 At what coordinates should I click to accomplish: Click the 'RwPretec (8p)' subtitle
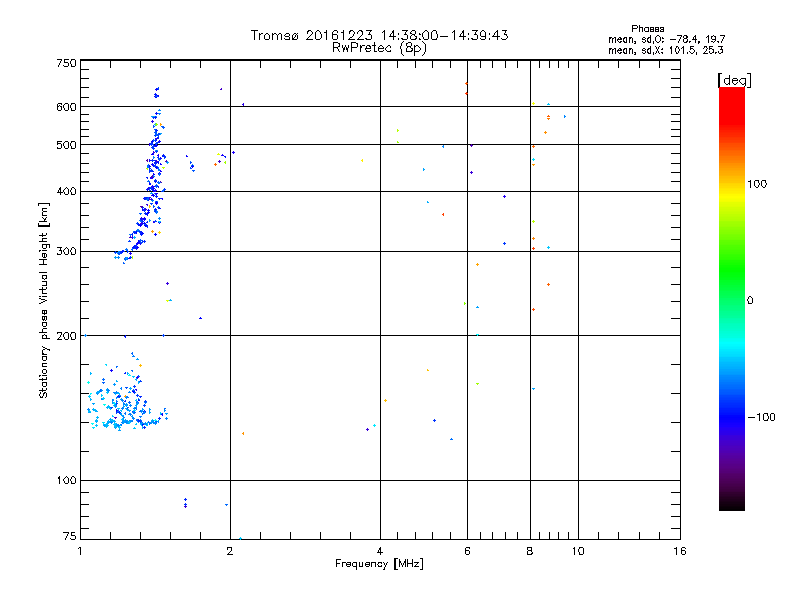tap(379, 48)
